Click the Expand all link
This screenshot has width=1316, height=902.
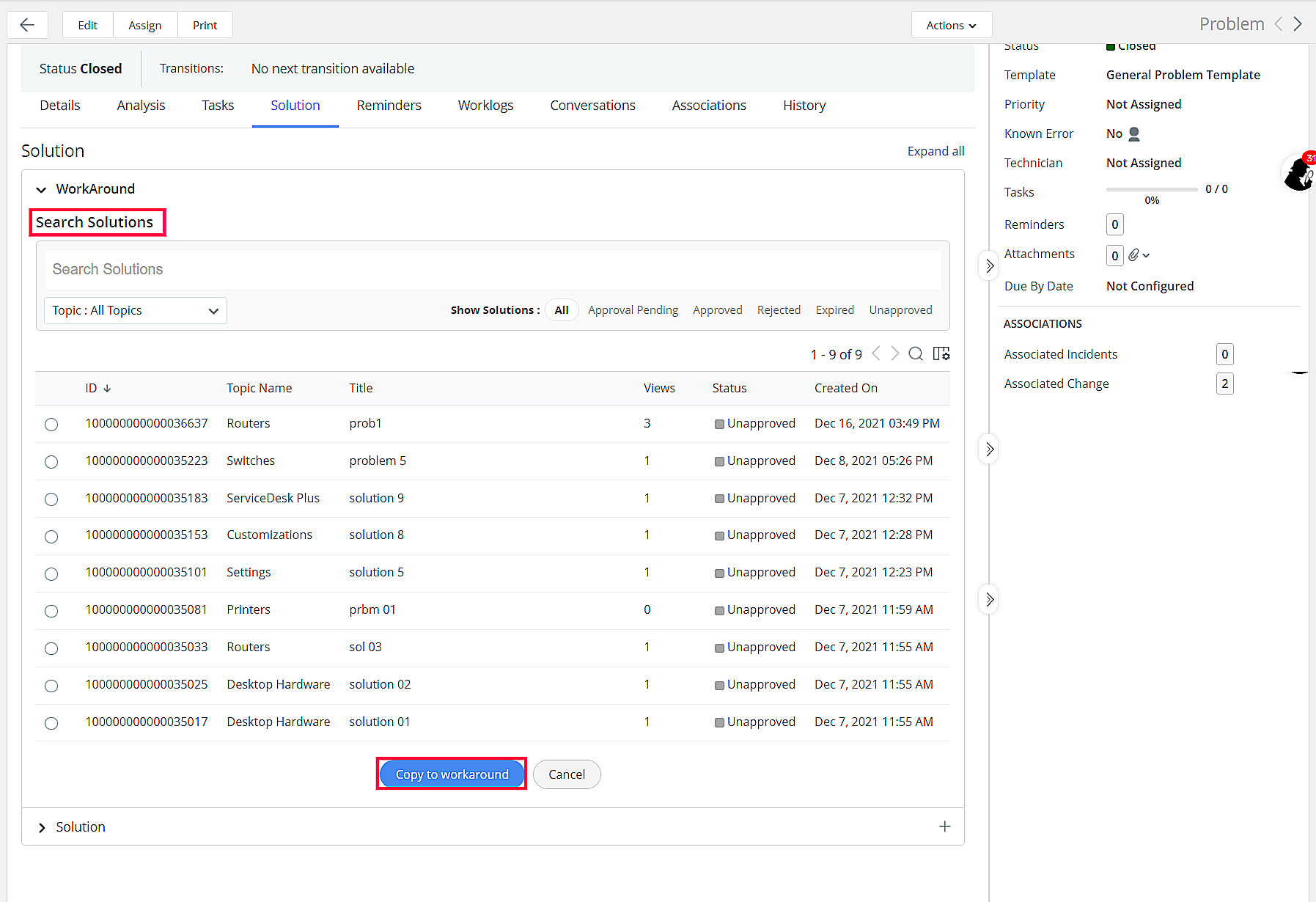[935, 151]
